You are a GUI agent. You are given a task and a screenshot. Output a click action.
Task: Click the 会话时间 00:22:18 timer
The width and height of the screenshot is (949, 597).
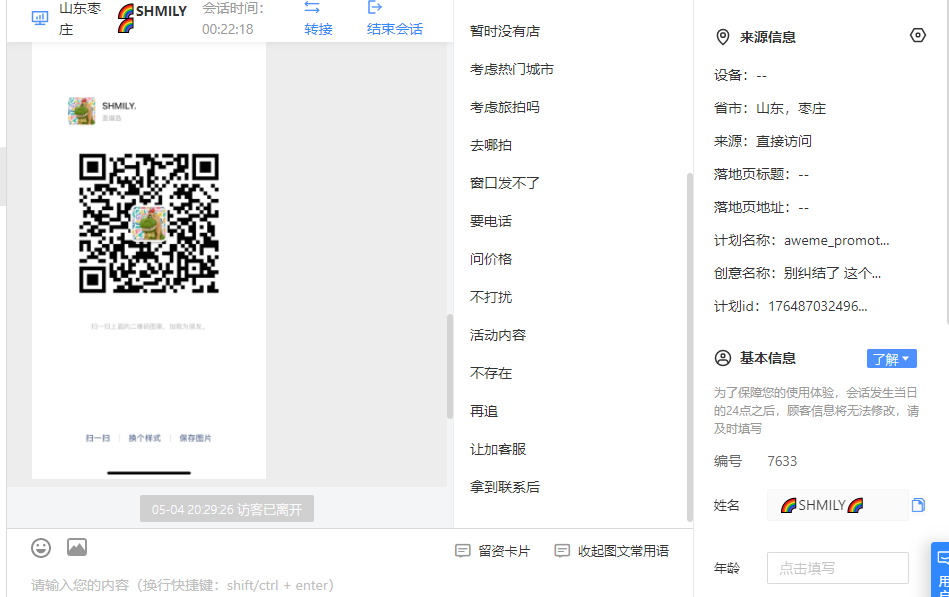[233, 18]
